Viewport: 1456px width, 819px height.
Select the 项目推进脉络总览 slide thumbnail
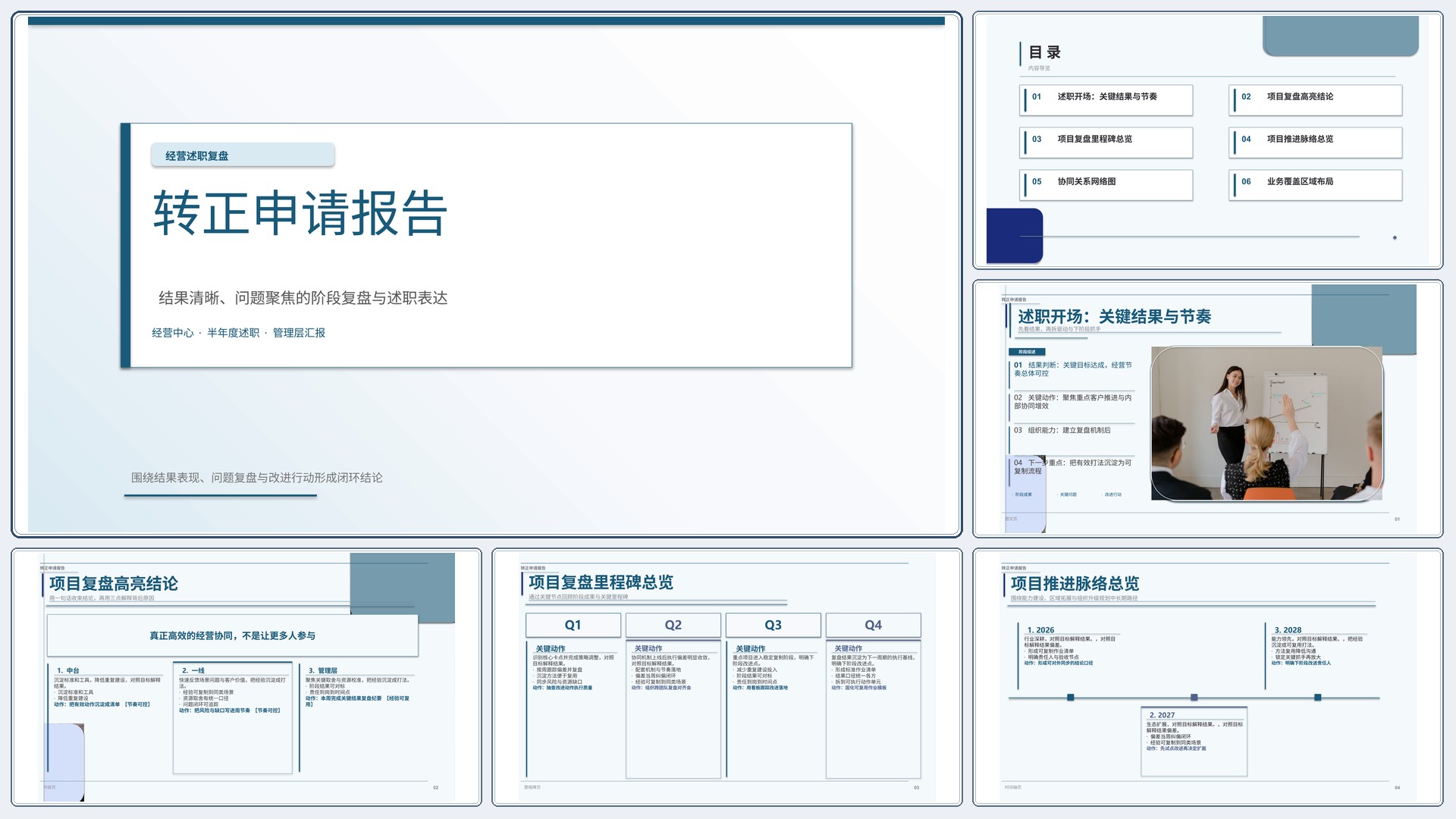1207,676
